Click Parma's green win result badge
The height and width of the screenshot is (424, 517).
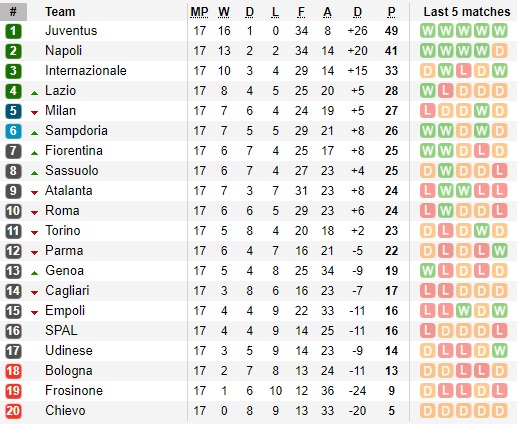tap(499, 251)
